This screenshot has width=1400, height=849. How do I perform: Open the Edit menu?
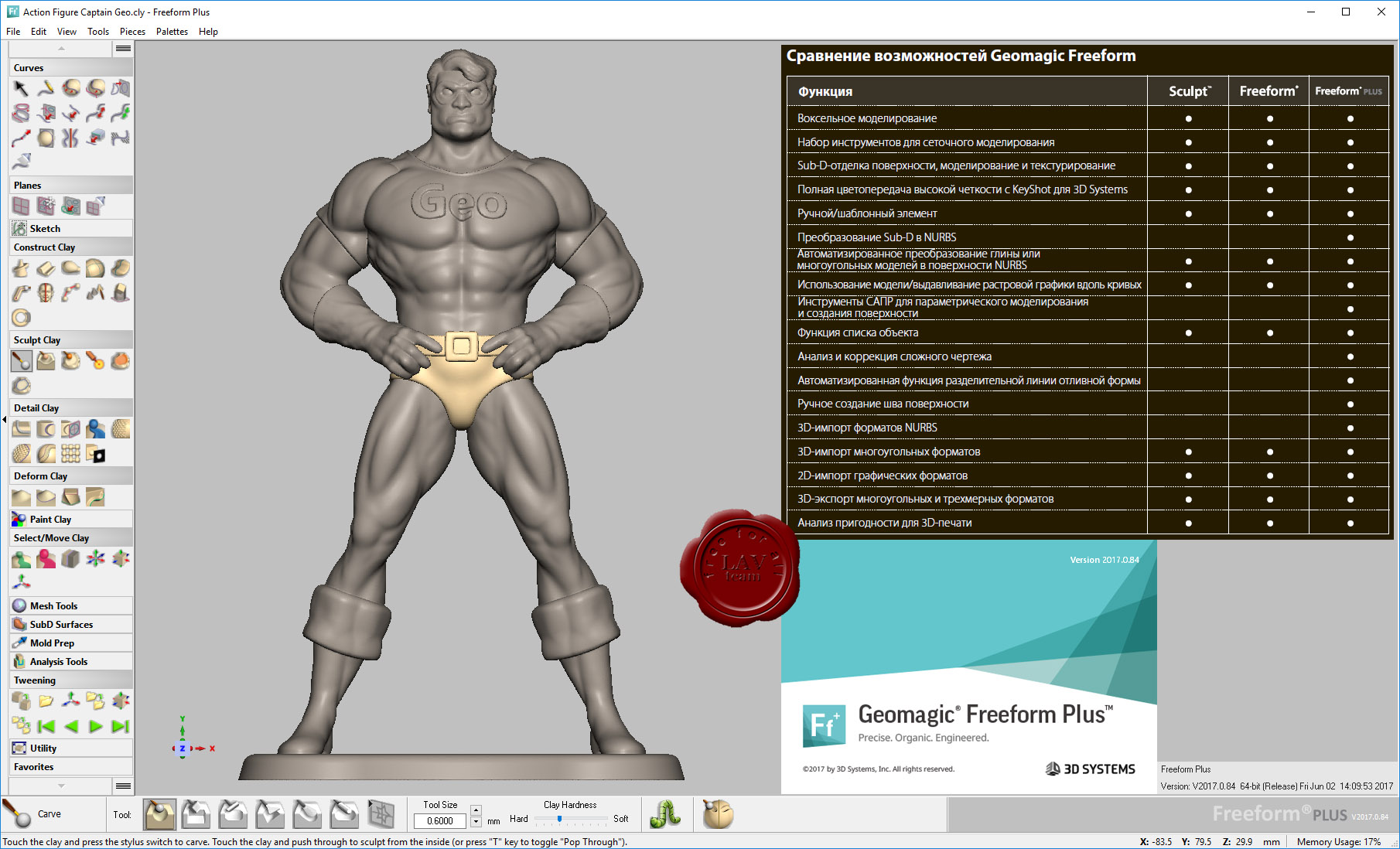[39, 32]
